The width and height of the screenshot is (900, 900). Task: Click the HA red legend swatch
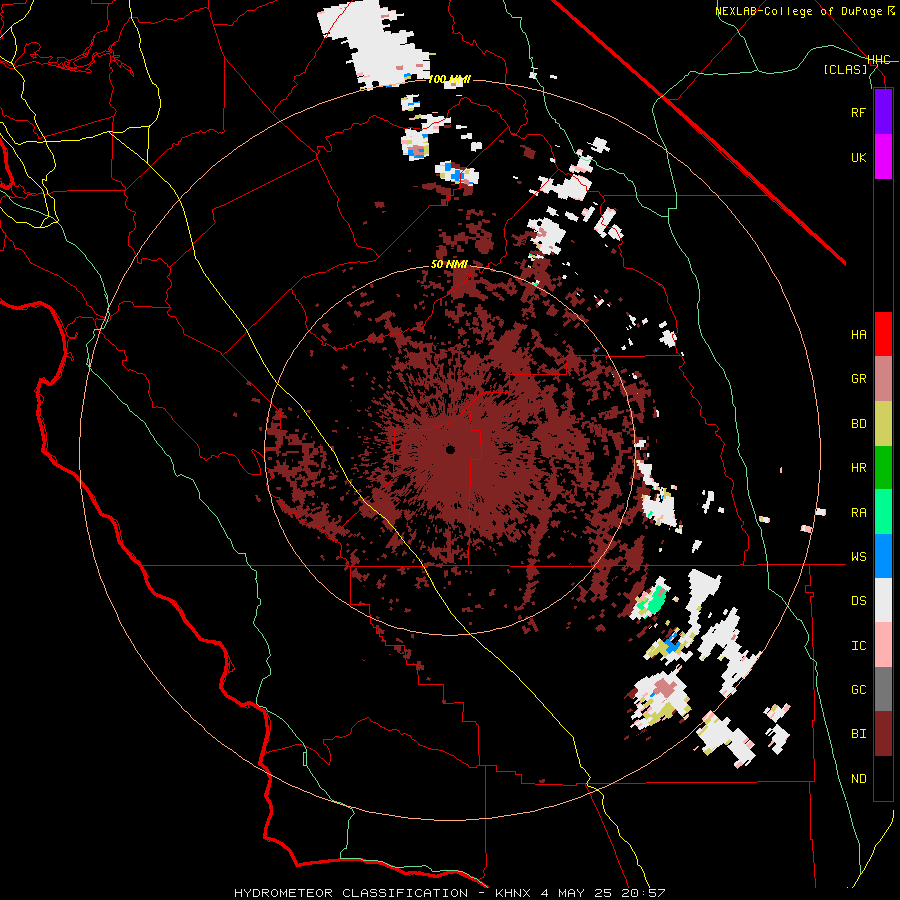pos(883,334)
